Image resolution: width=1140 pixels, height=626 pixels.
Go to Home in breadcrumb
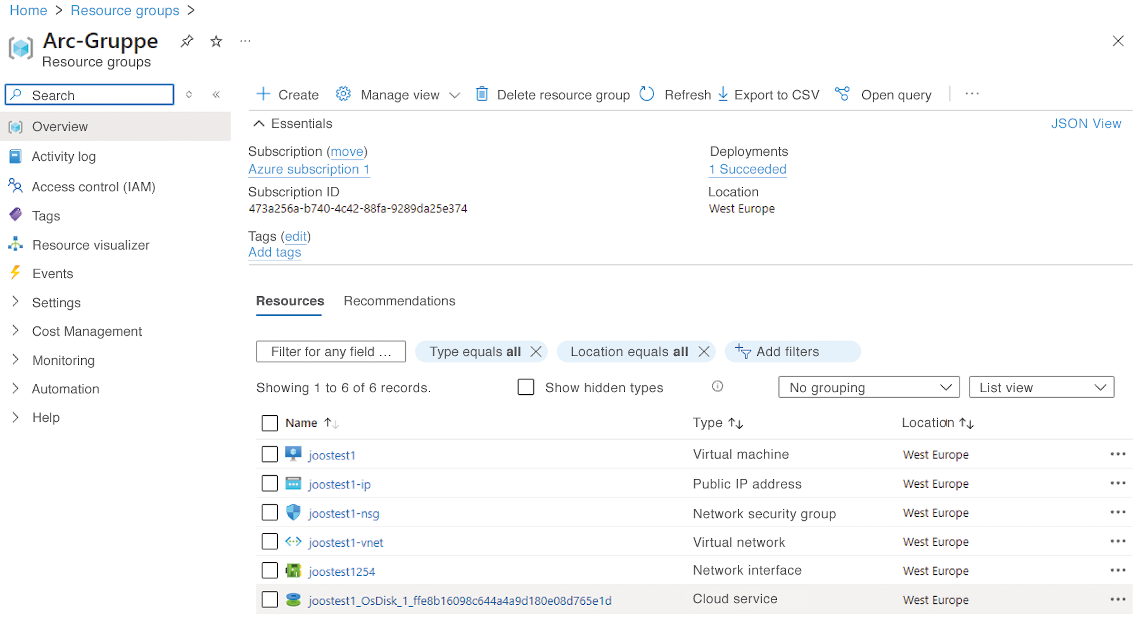[28, 10]
